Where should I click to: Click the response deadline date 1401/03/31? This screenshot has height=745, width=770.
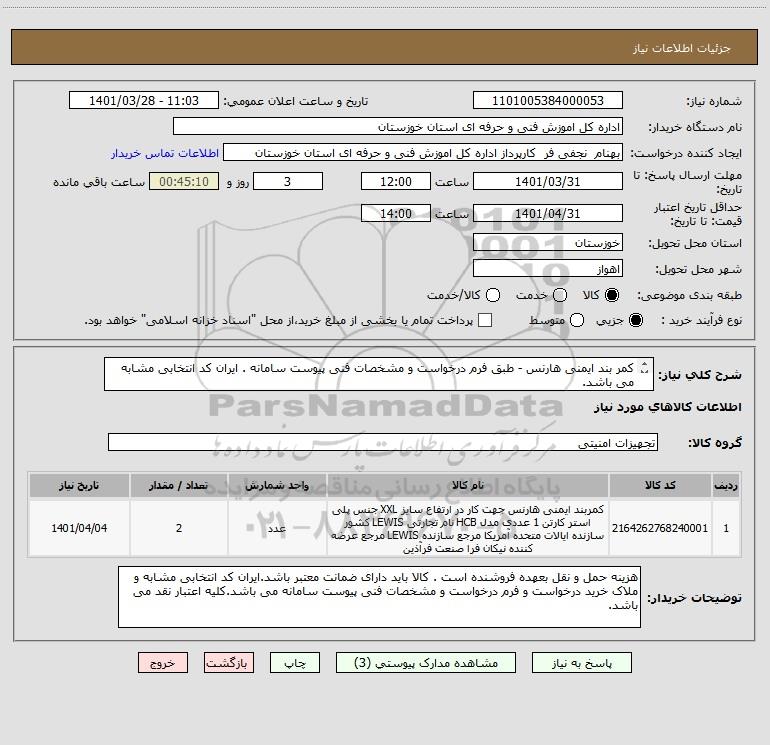point(548,181)
